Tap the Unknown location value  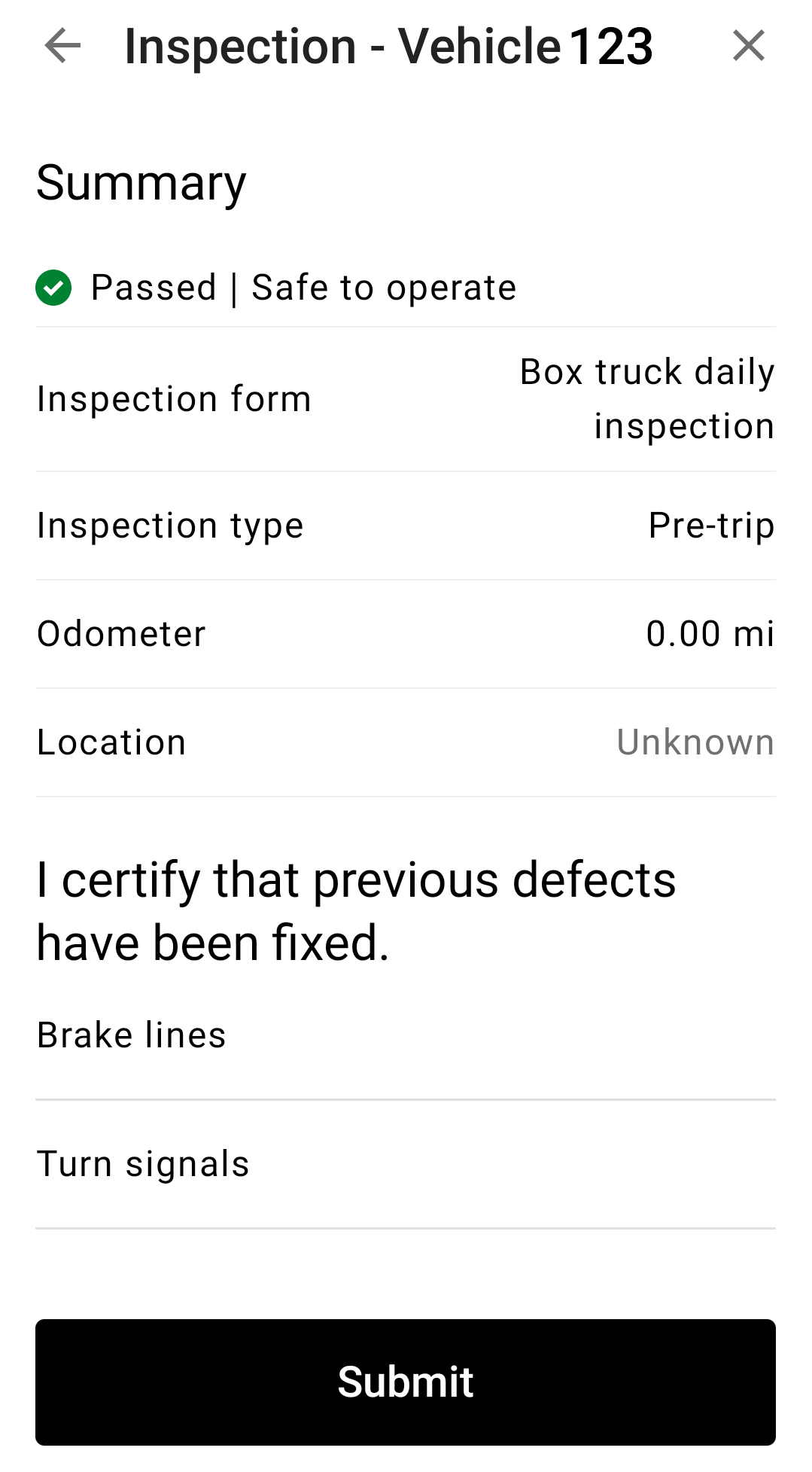[x=696, y=742]
